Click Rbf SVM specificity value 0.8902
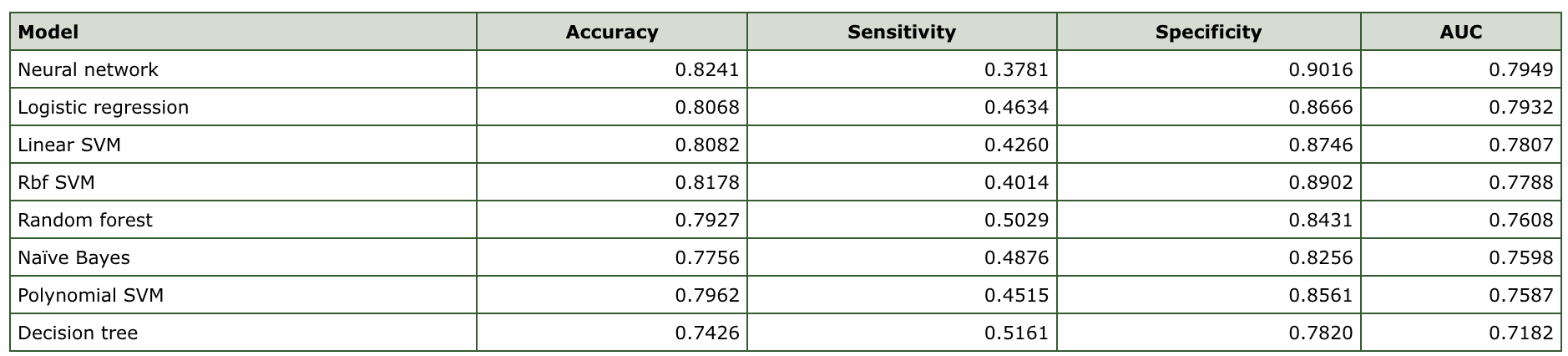The height and width of the screenshot is (356, 1568). [x=1321, y=182]
